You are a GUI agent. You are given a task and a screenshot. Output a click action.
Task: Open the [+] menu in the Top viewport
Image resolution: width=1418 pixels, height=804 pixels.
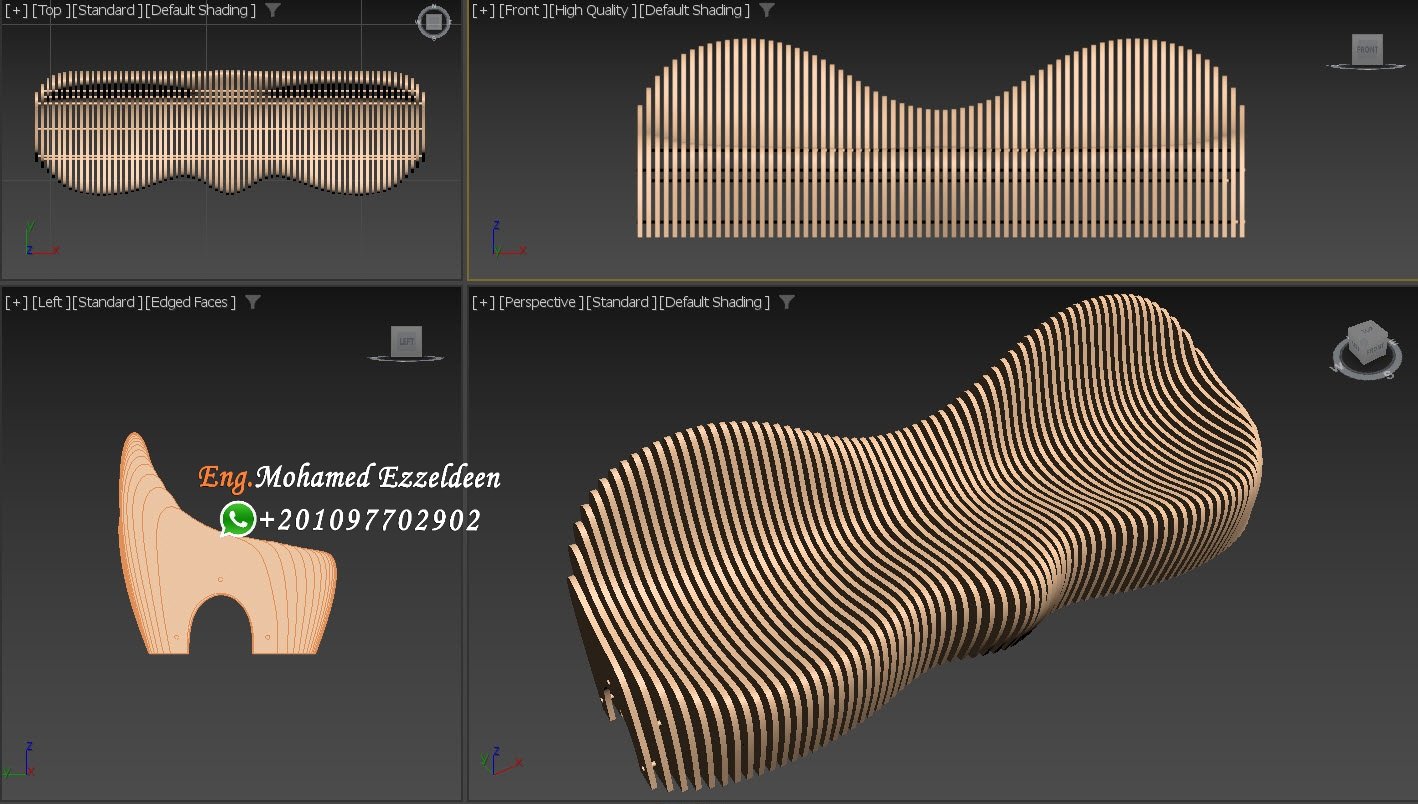pos(16,10)
